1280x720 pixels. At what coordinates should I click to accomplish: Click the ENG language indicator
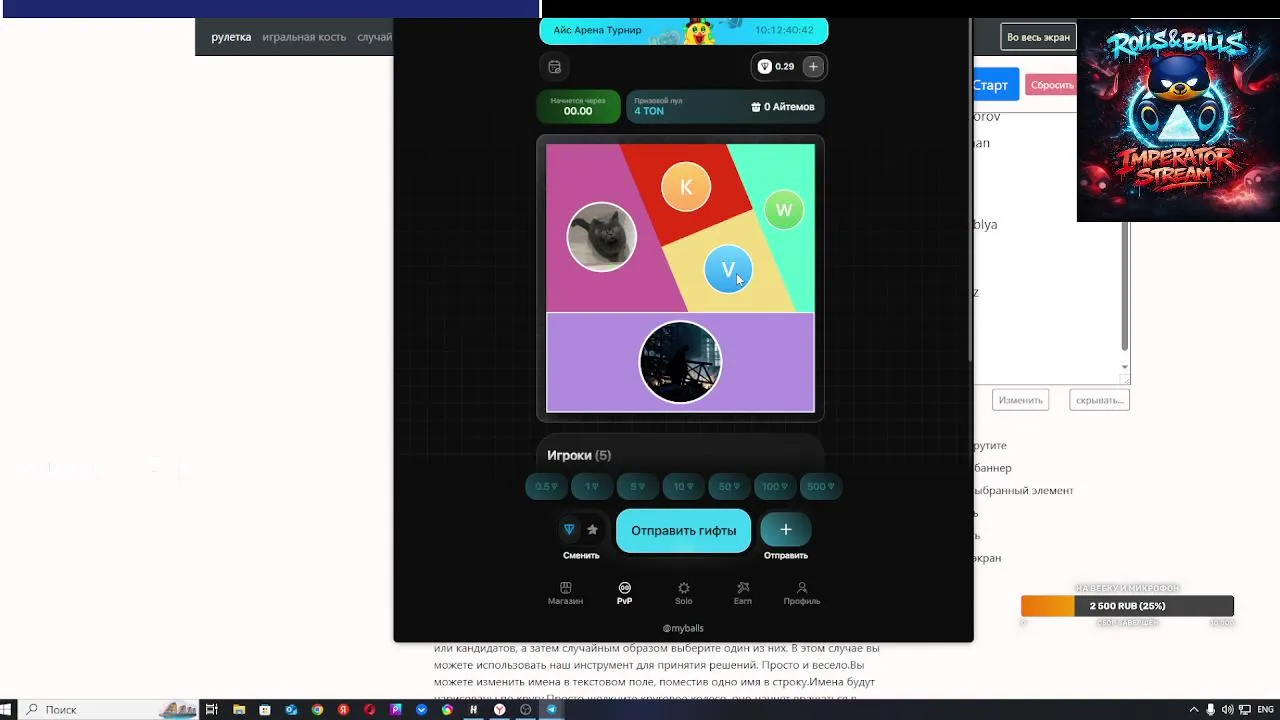pyautogui.click(x=1265, y=710)
